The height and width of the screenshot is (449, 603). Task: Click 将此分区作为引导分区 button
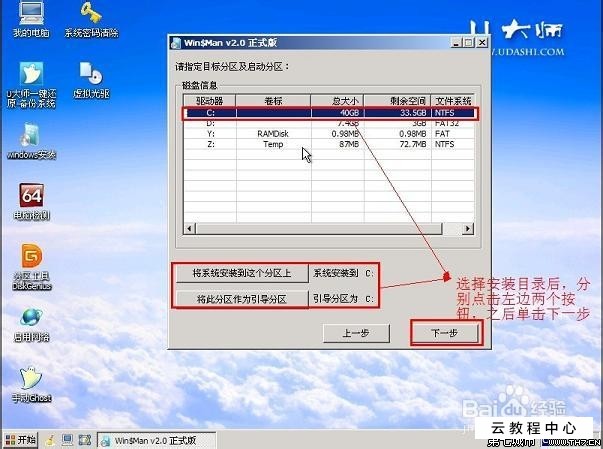click(x=242, y=299)
